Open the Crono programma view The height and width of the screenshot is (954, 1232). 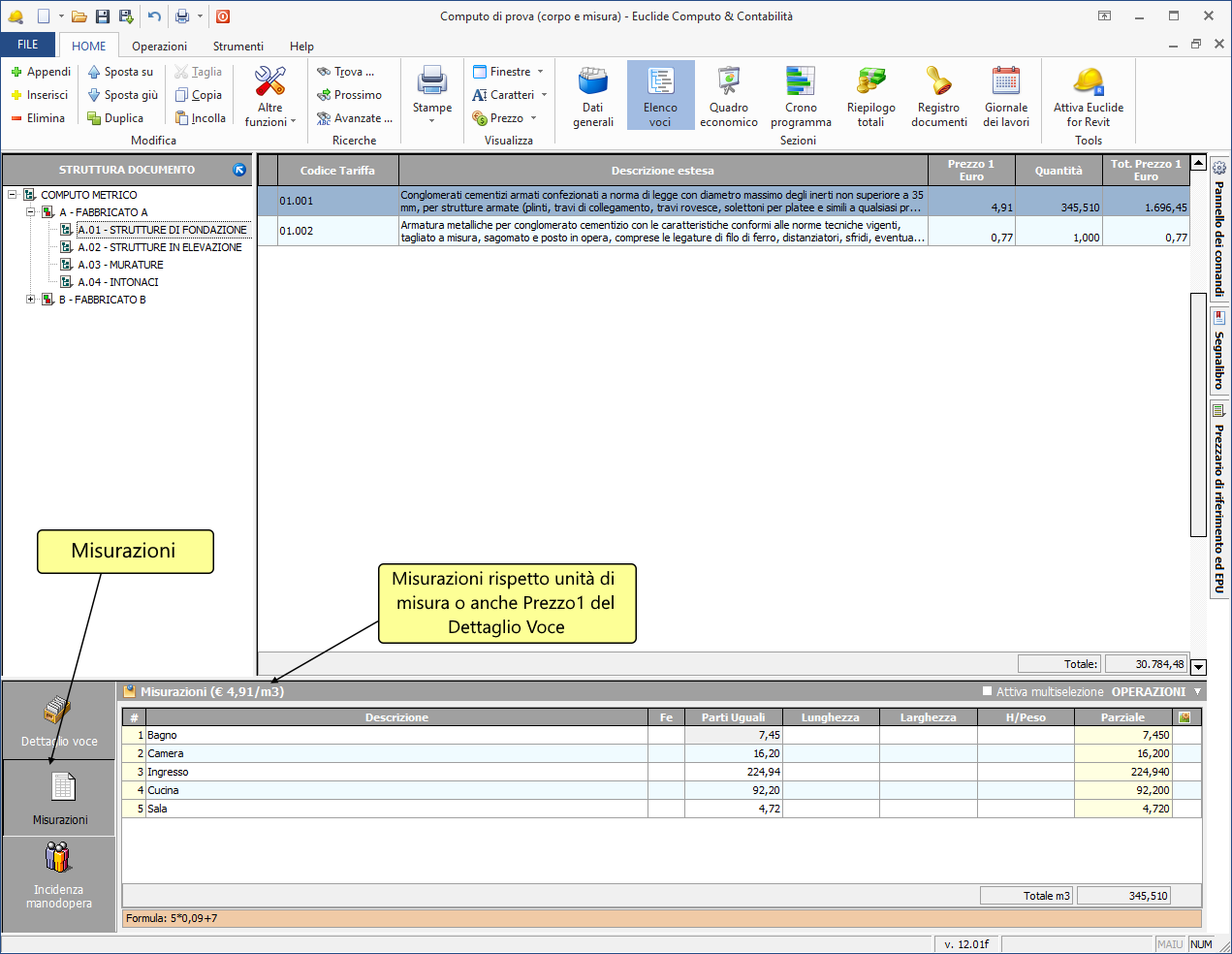click(x=801, y=96)
